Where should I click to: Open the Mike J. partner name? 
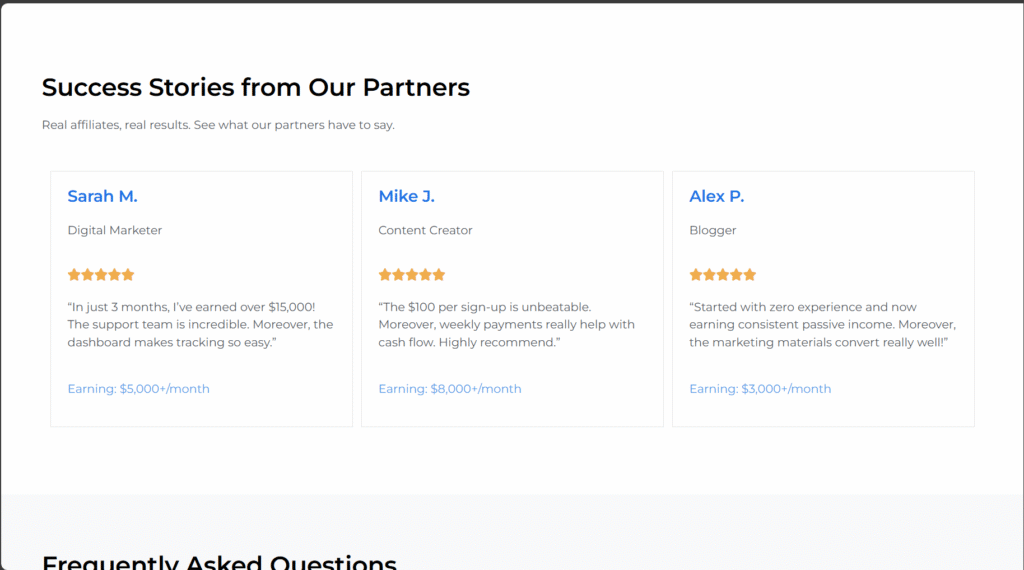coord(406,197)
